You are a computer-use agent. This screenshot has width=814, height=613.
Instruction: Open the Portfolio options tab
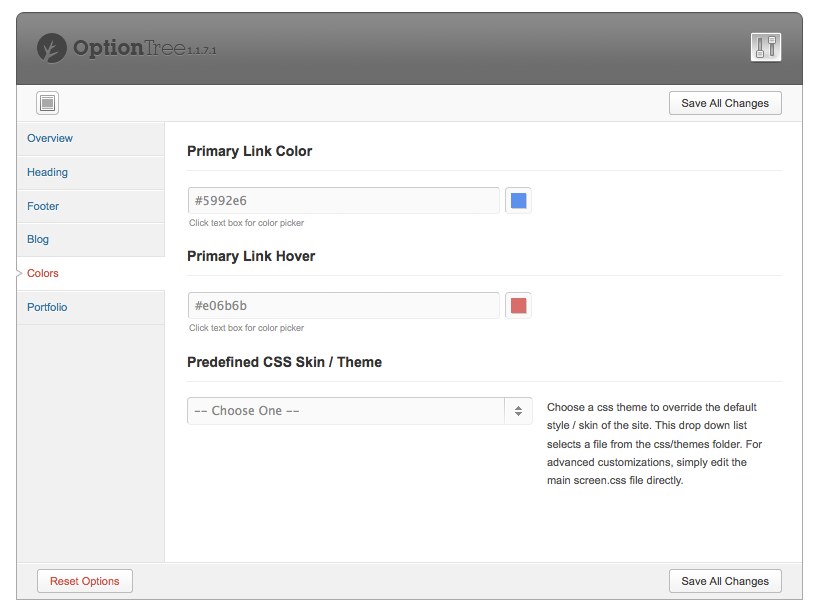[x=47, y=307]
